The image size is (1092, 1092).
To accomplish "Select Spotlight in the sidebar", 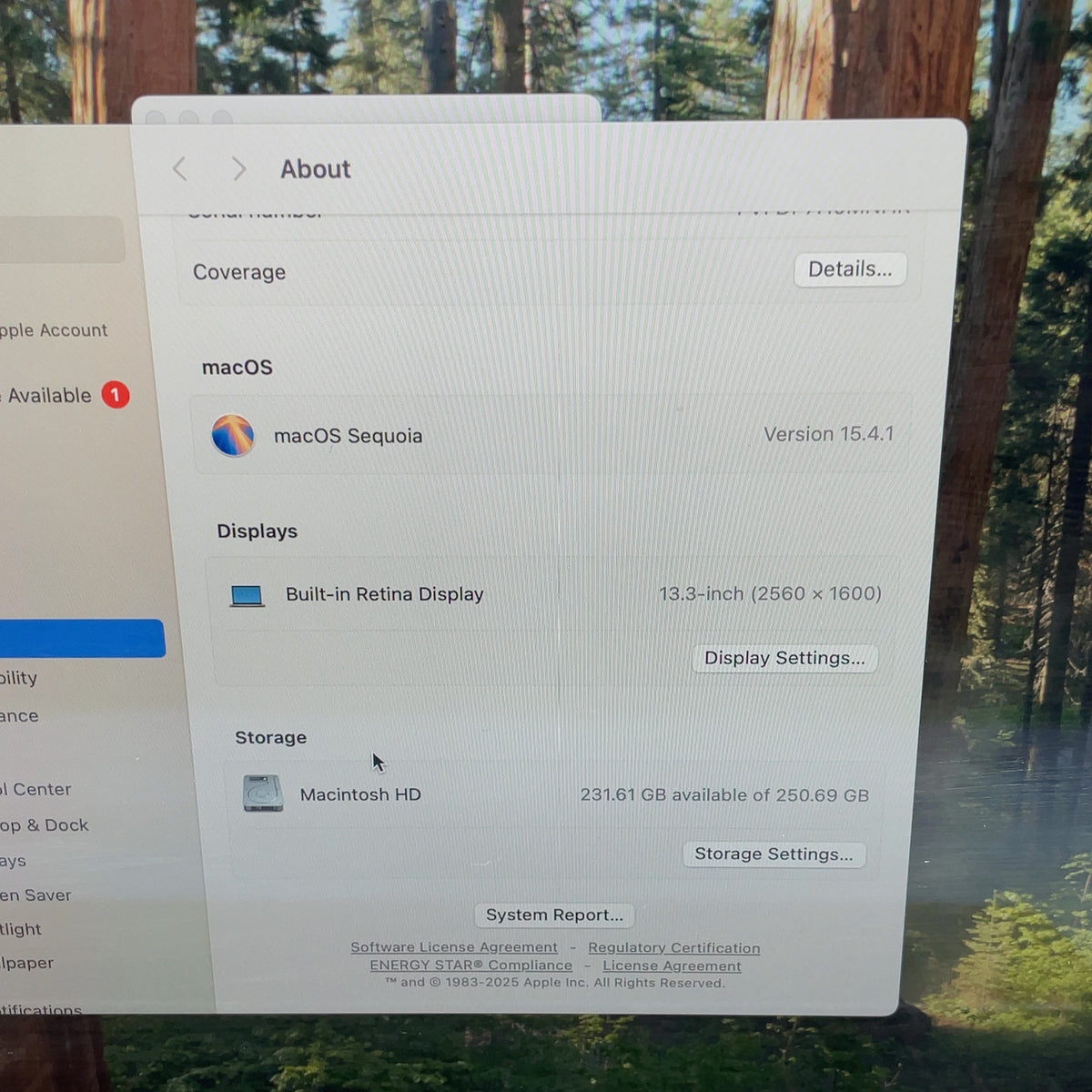I will pyautogui.click(x=21, y=929).
